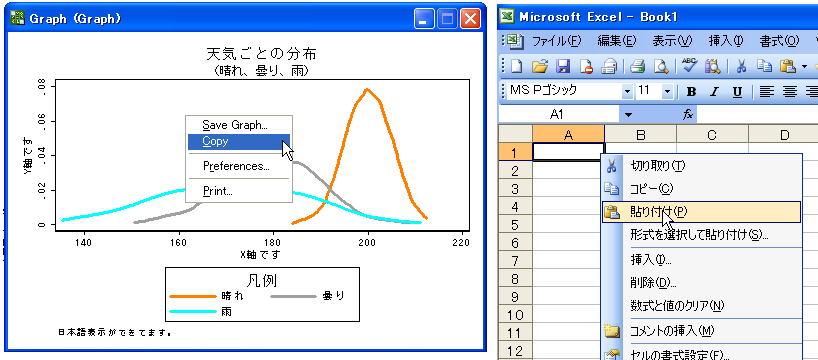Click the Print icon in Excel toolbar
This screenshot has height=360, width=818.
coord(637,66)
